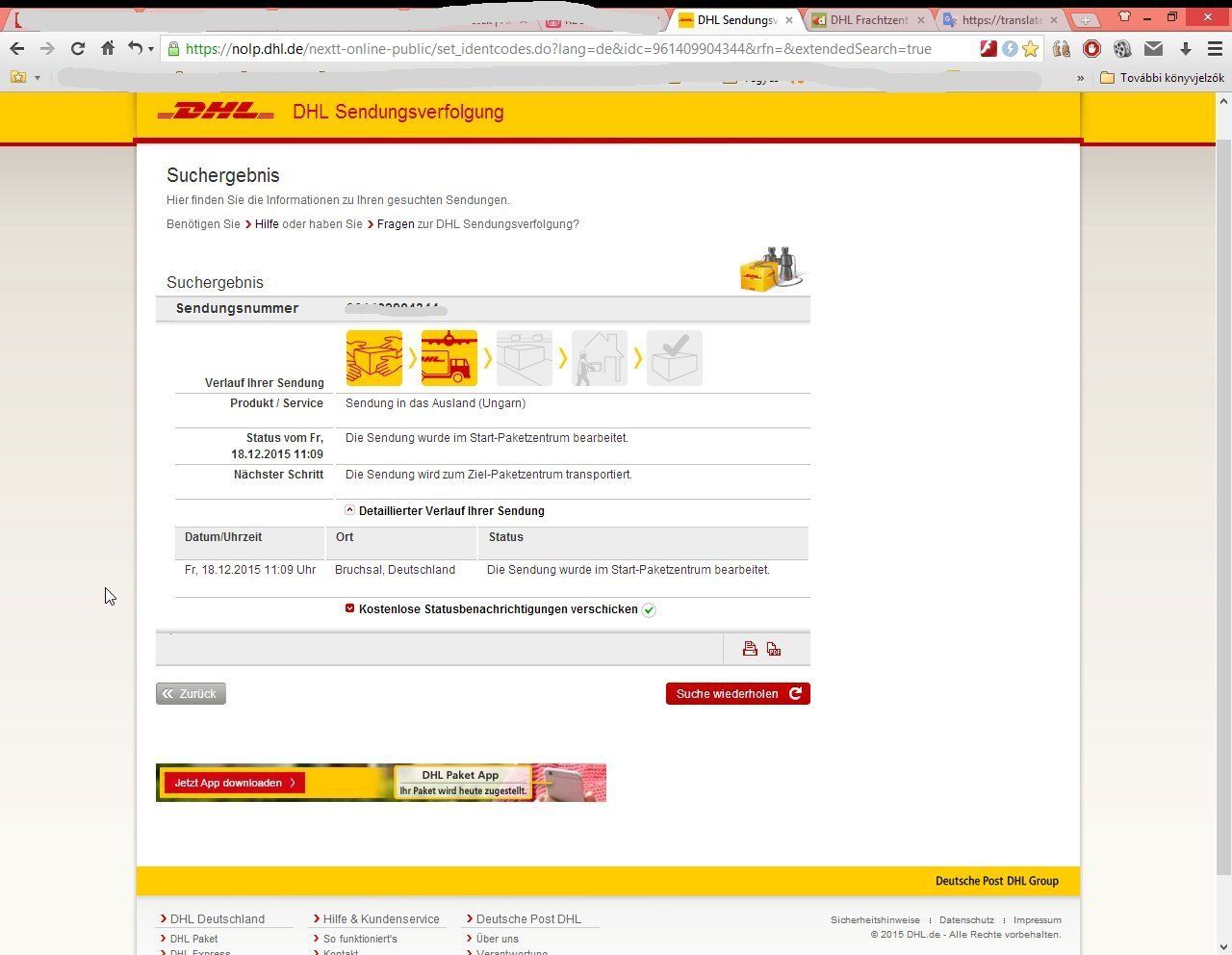Close the DHL Frachtzentrum tab
1232x955 pixels.
pyautogui.click(x=921, y=20)
